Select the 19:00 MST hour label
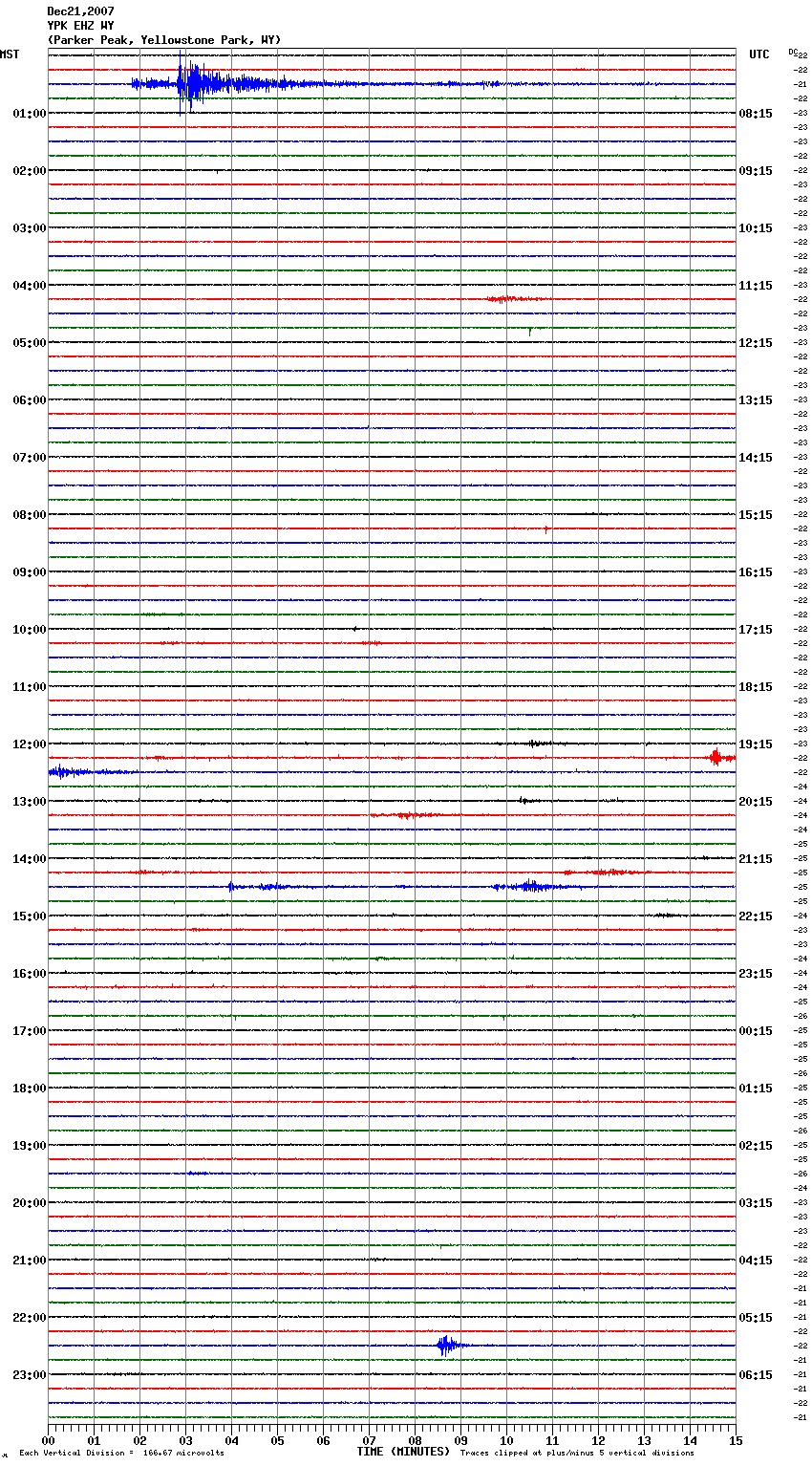The width and height of the screenshot is (812, 1466). click(x=30, y=1146)
